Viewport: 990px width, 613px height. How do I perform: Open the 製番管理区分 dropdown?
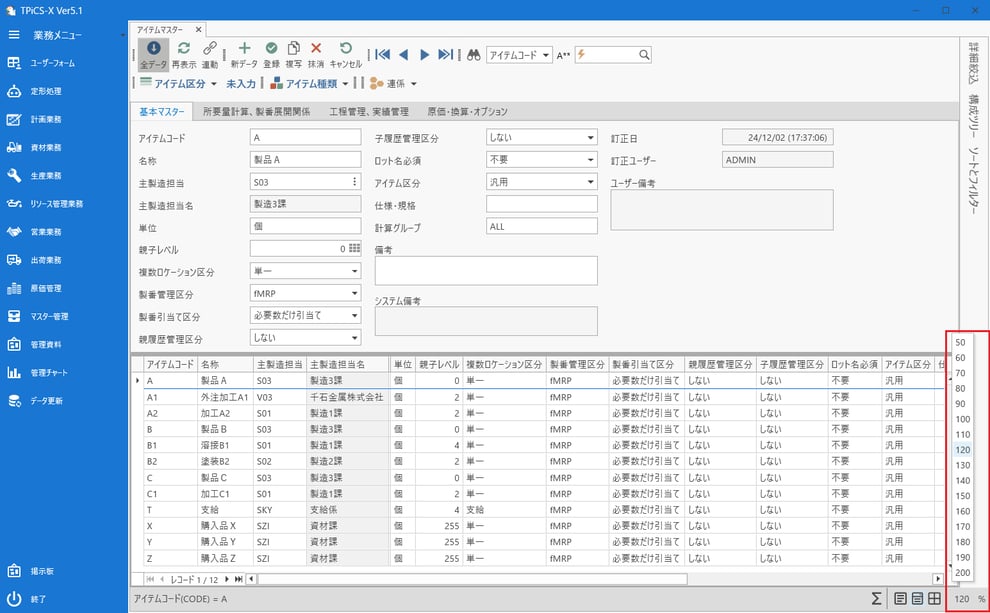354,293
